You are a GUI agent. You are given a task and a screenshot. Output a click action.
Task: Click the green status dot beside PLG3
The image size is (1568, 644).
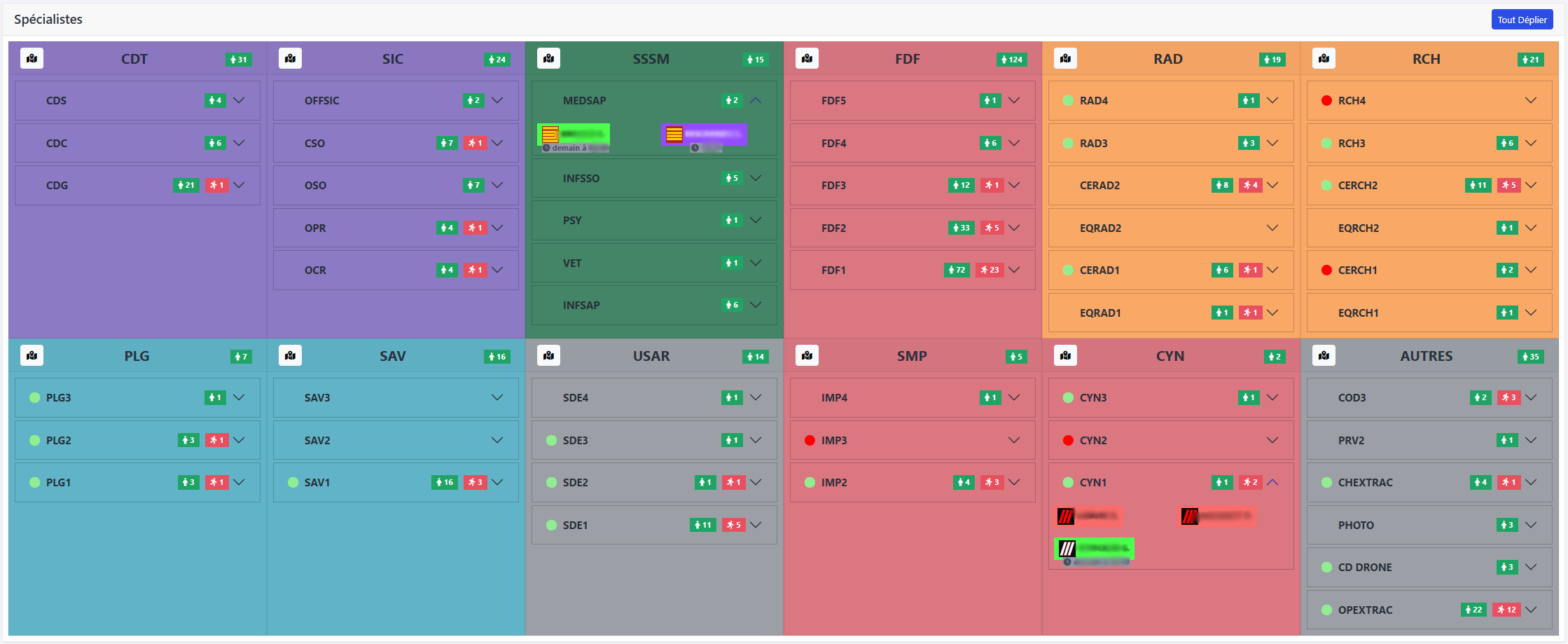[34, 398]
